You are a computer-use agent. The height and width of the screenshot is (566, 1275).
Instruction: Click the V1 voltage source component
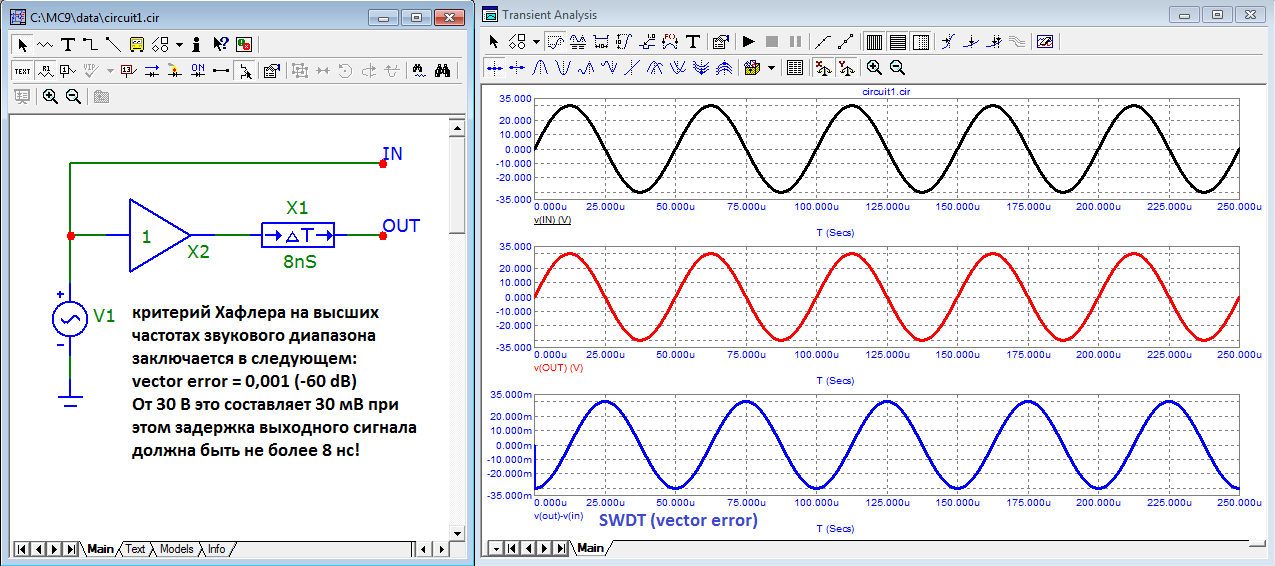[x=70, y=319]
